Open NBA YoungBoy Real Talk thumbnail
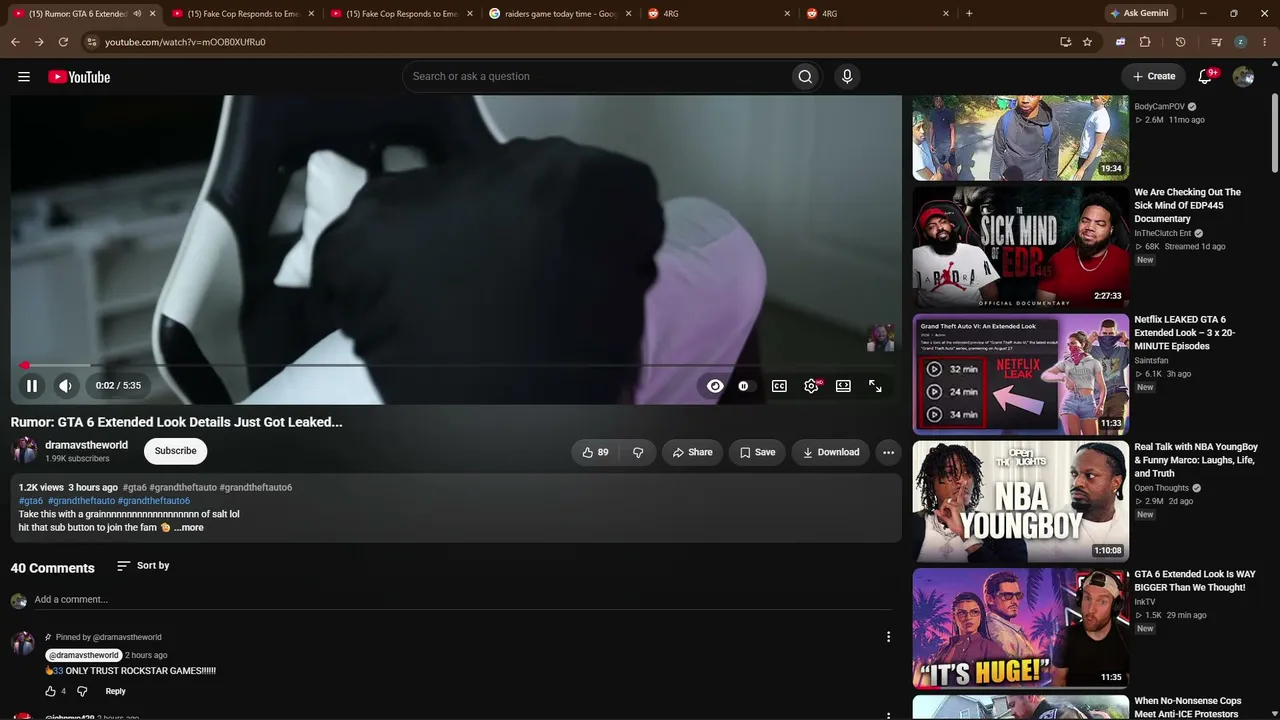1280x720 pixels. click(x=1020, y=501)
